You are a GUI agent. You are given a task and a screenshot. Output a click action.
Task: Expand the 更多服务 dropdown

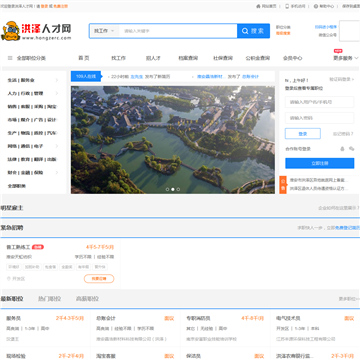(x=346, y=58)
